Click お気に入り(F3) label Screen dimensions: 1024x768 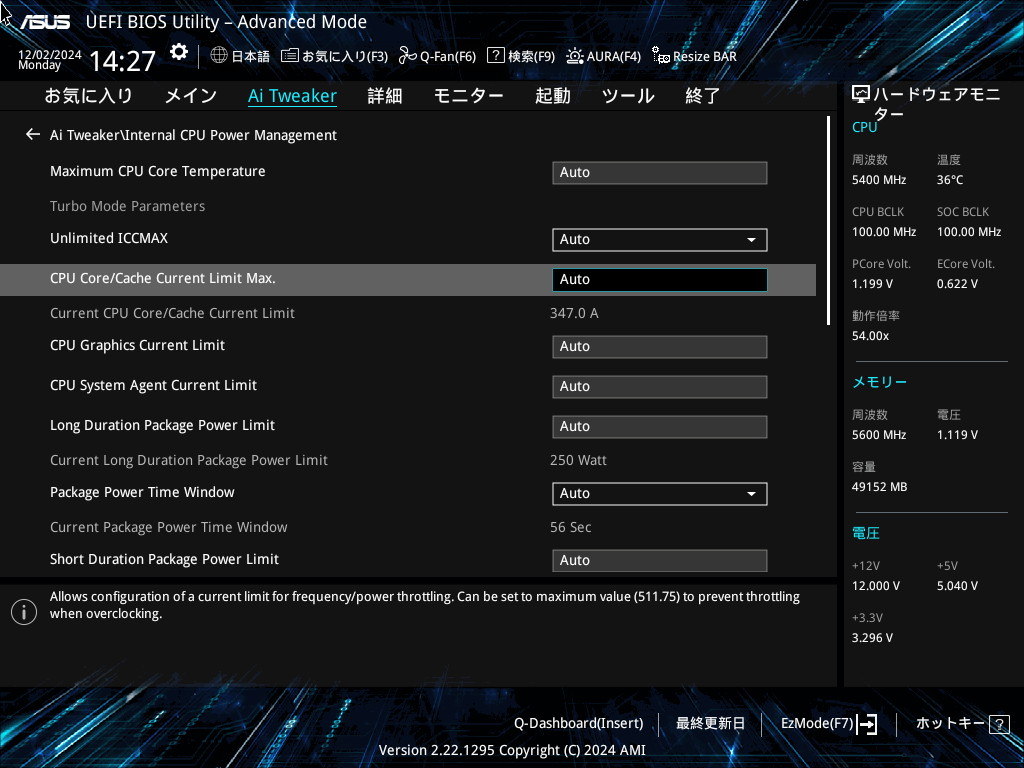[345, 57]
